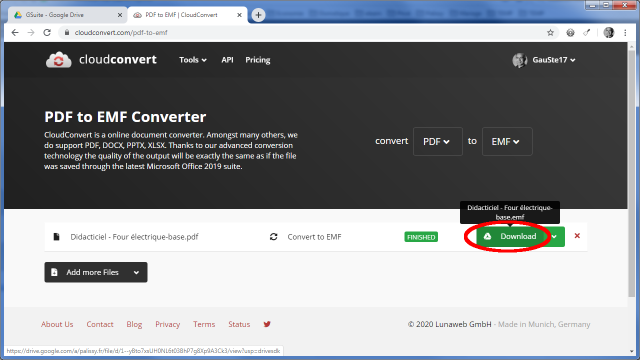
Task: Click the conversion refresh arrows icon
Action: click(273, 237)
